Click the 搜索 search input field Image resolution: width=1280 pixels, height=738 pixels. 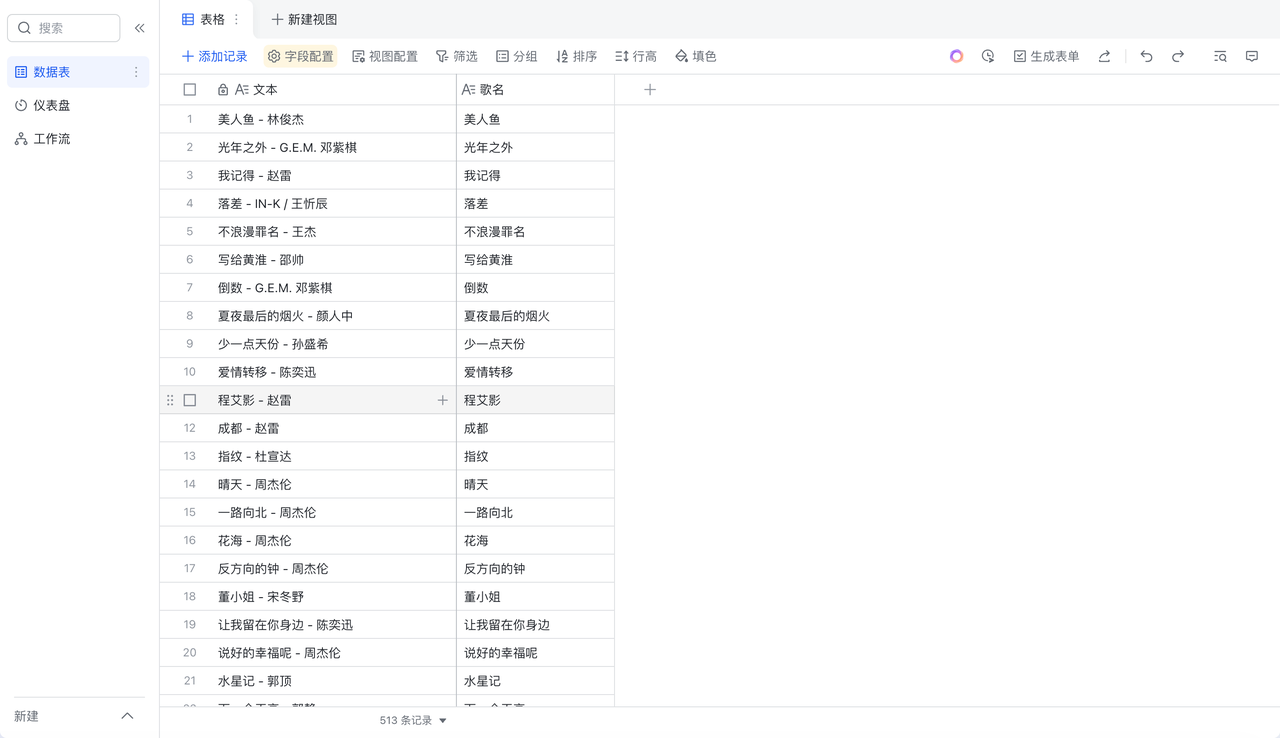pyautogui.click(x=63, y=28)
